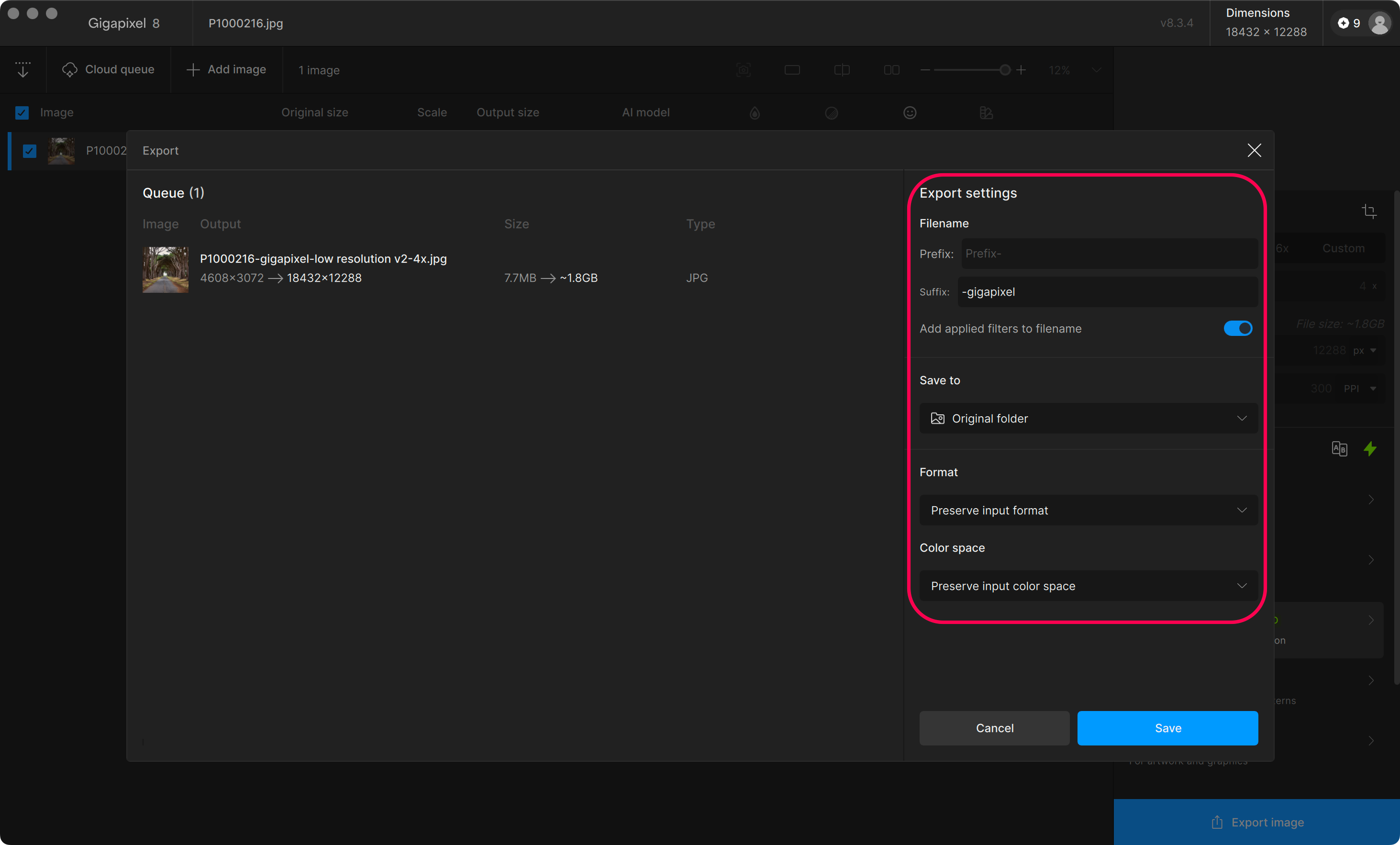Click the collapse panel arrow icon
The image size is (1400, 845).
(x=23, y=69)
